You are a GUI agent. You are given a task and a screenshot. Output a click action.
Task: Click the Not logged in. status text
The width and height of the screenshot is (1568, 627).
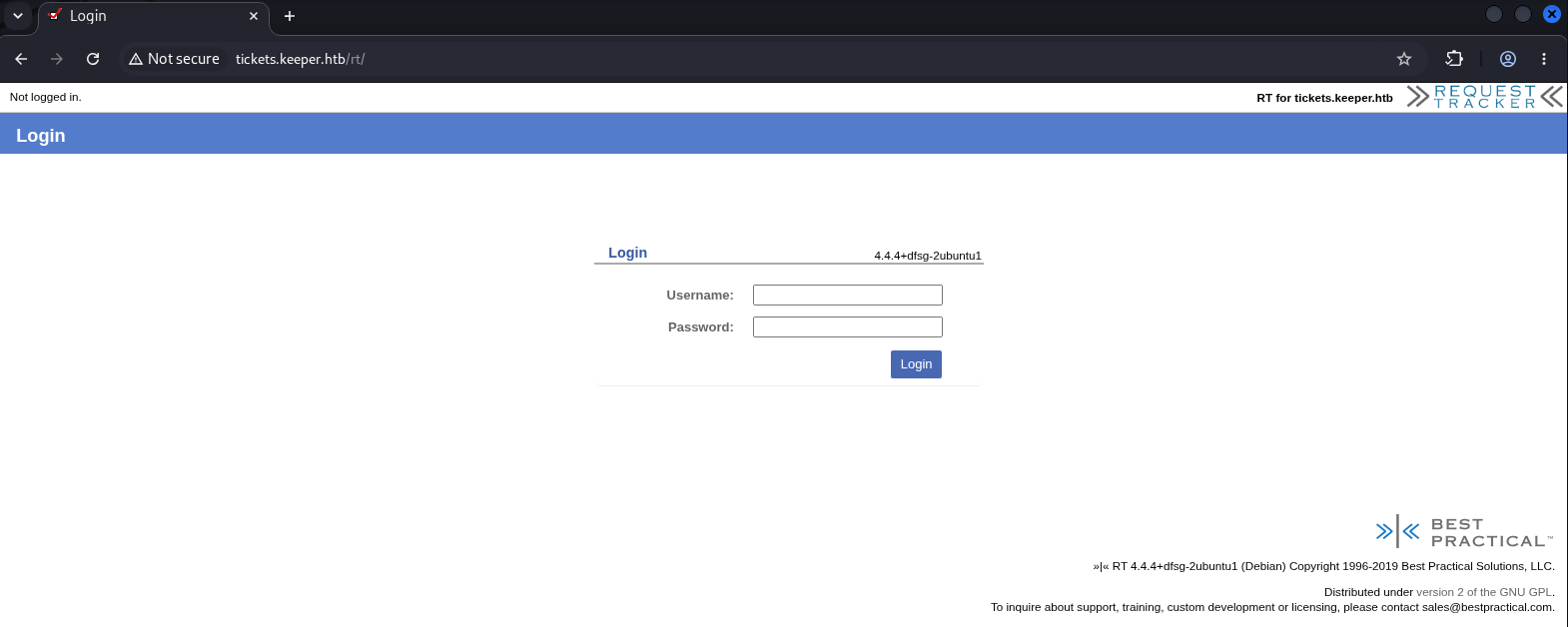(x=46, y=97)
